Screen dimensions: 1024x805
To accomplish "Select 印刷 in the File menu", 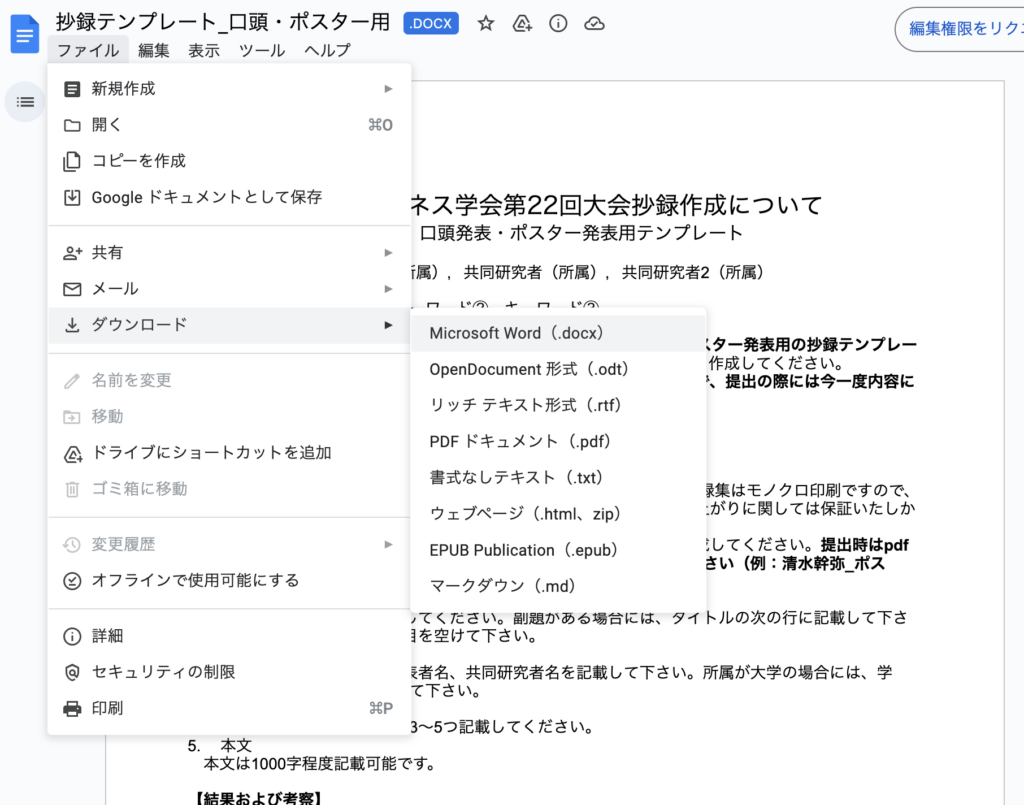I will tap(229, 708).
